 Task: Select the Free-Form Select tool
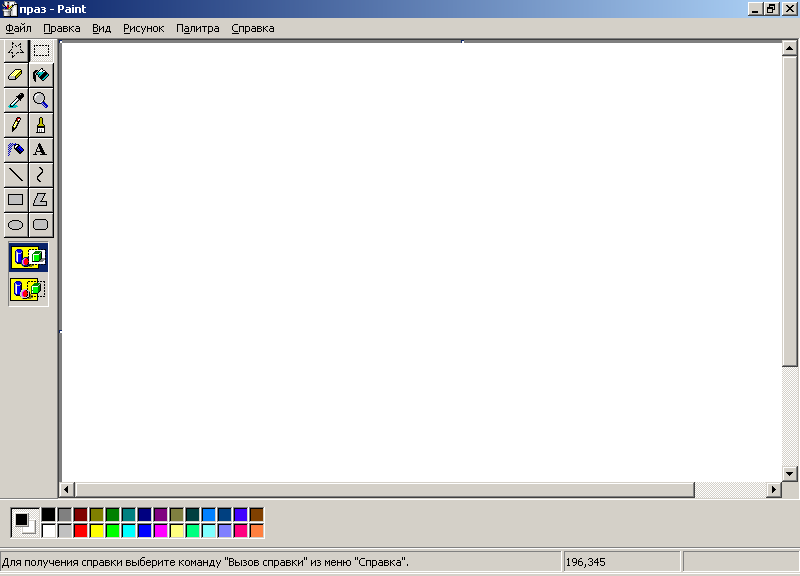point(16,50)
